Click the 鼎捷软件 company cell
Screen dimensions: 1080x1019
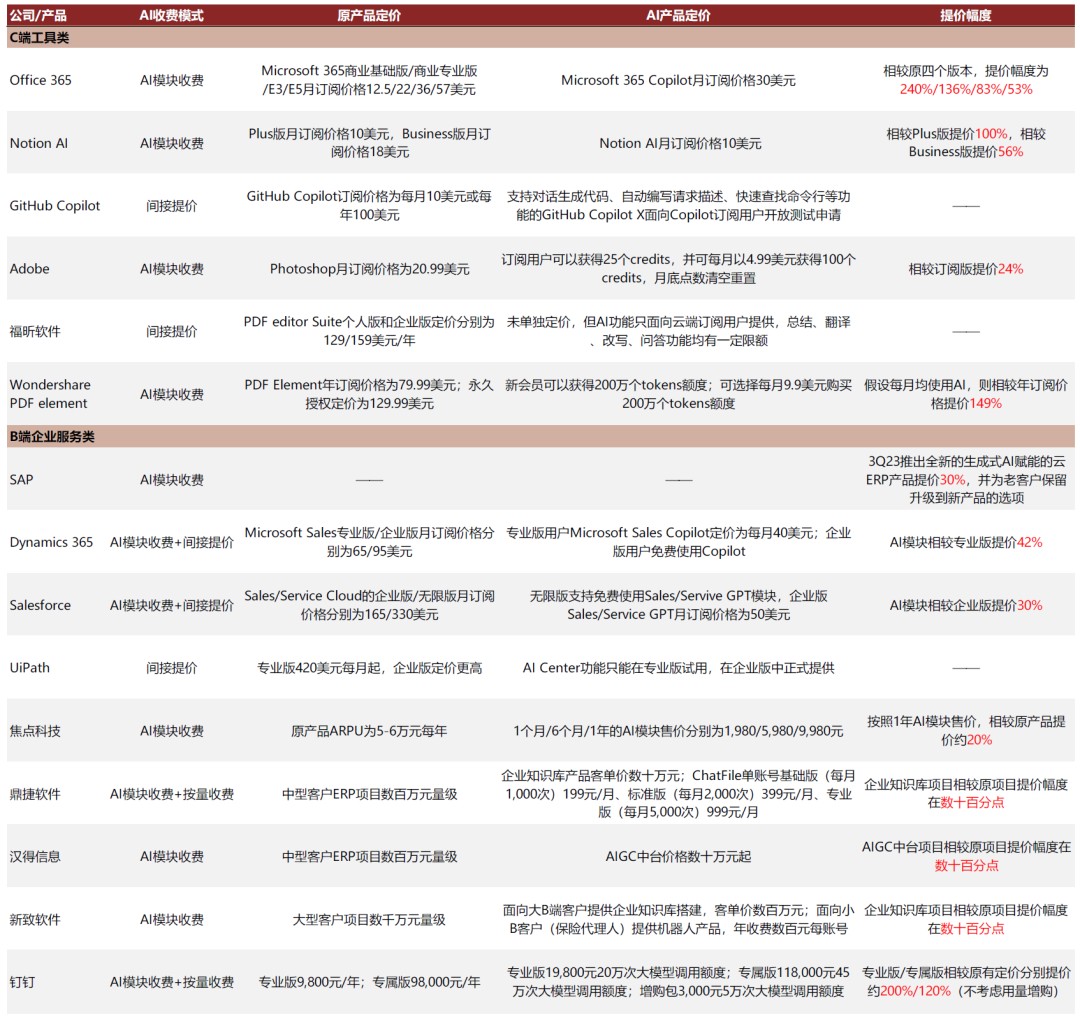tap(35, 794)
